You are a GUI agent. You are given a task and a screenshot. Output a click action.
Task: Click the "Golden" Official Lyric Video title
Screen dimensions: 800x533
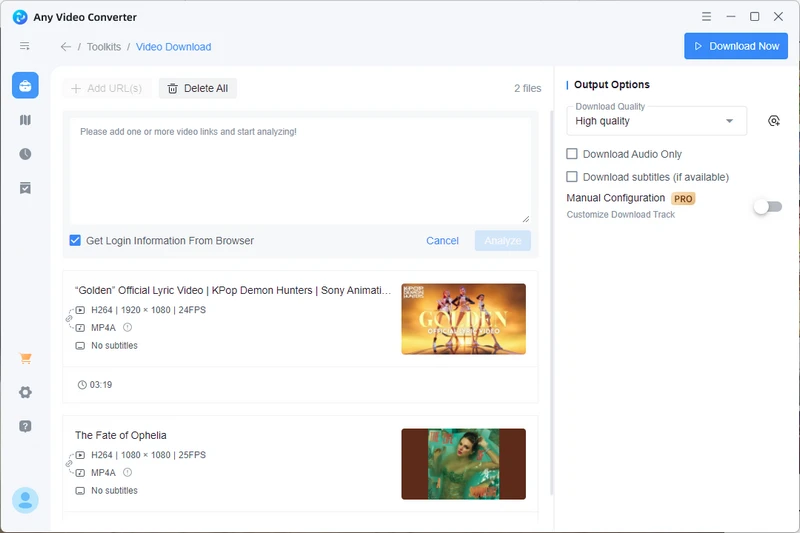tap(233, 290)
